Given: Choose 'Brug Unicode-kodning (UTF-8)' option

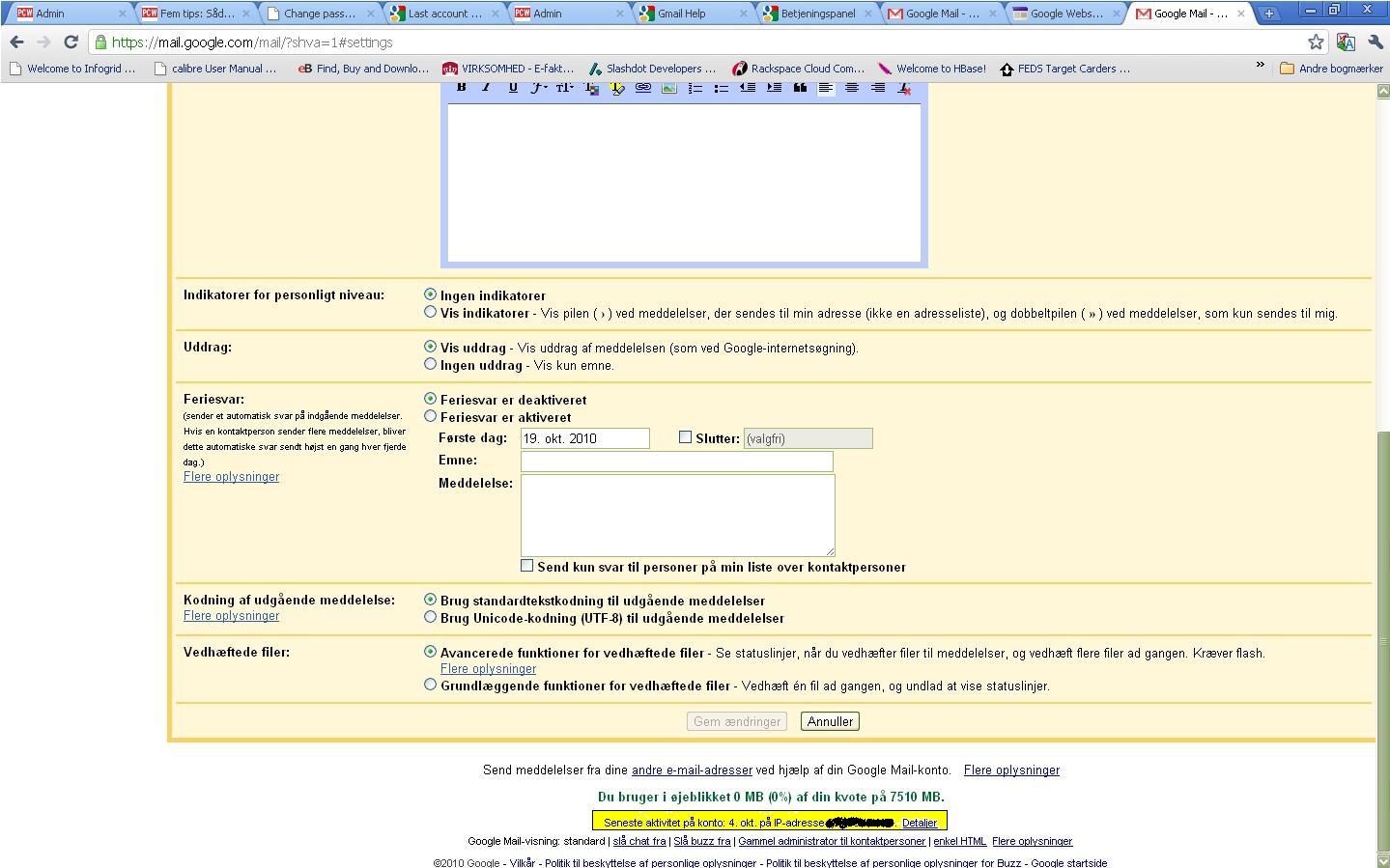Looking at the screenshot, I should tap(431, 617).
